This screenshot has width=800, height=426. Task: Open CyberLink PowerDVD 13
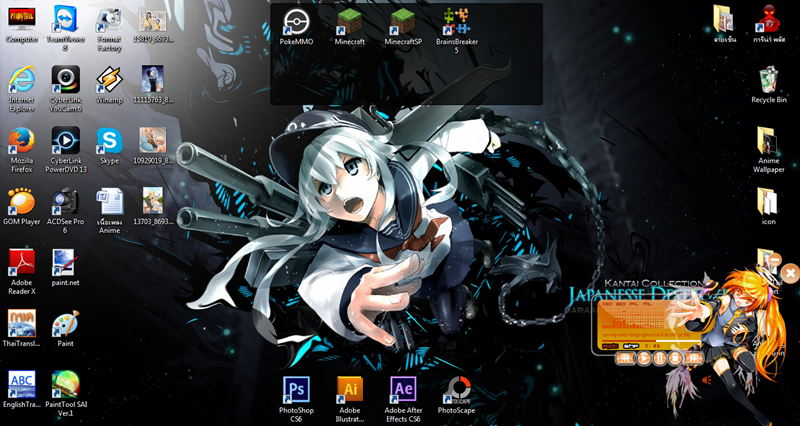tap(66, 150)
